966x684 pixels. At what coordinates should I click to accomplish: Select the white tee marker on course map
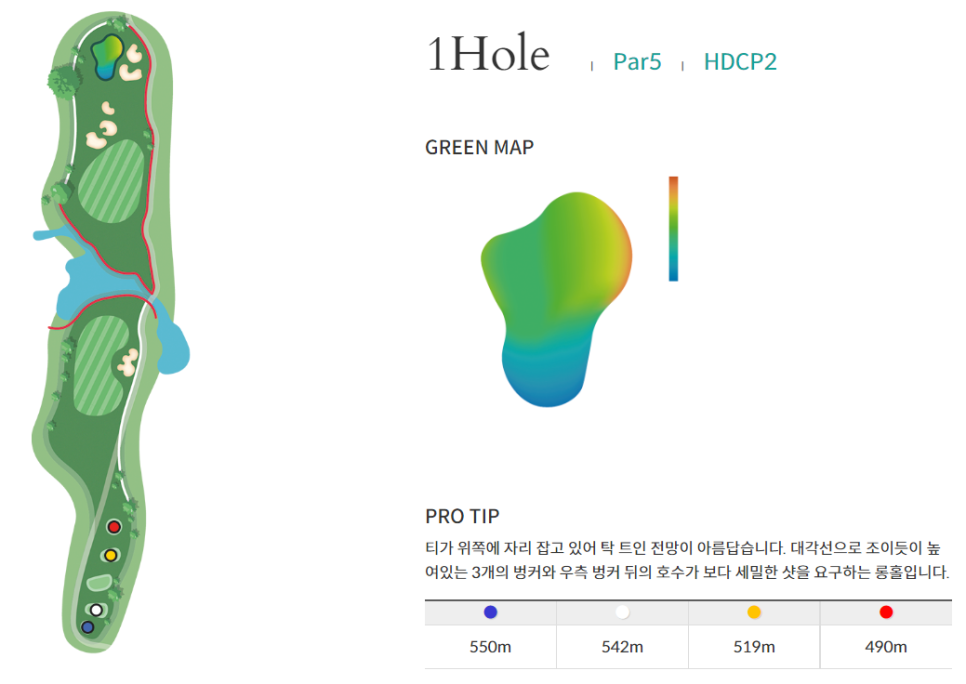(96, 610)
